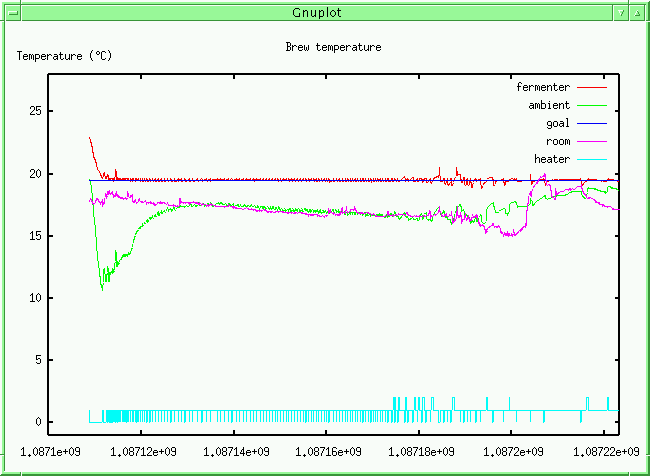Select the 'fermenter' legend label
This screenshot has width=650, height=476.
coord(543,87)
